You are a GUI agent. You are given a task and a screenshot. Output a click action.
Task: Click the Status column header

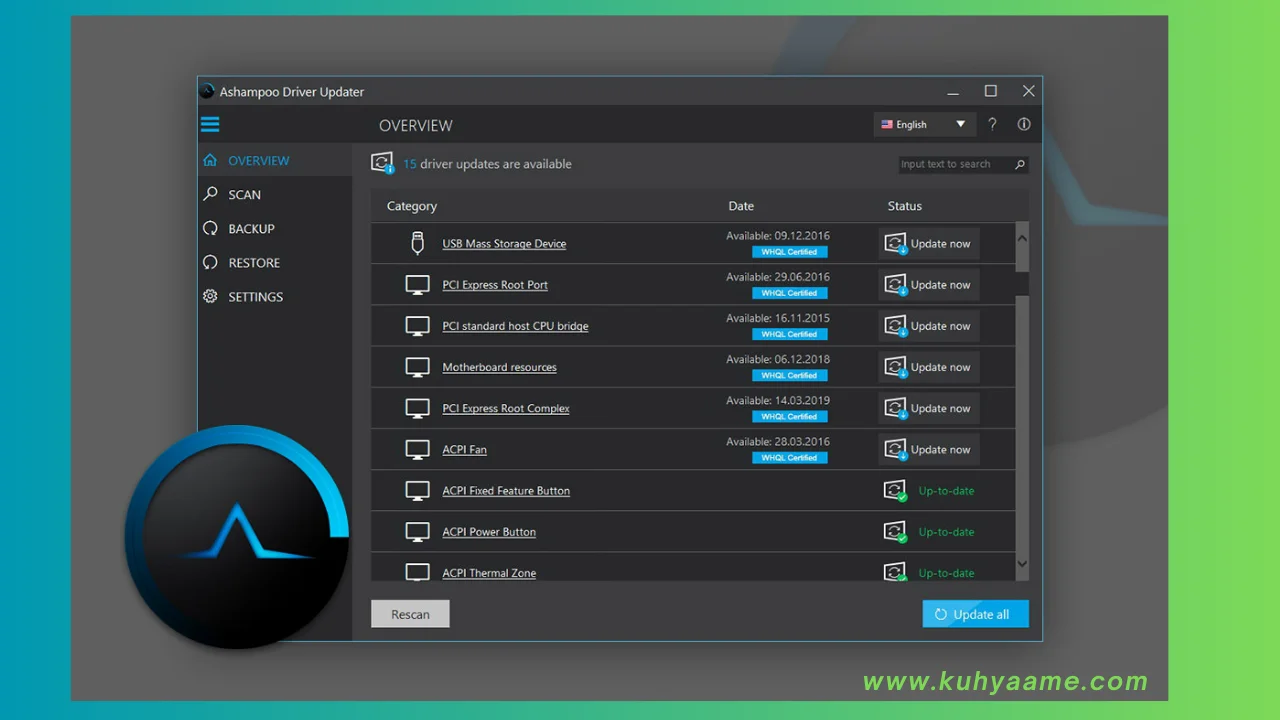click(905, 206)
